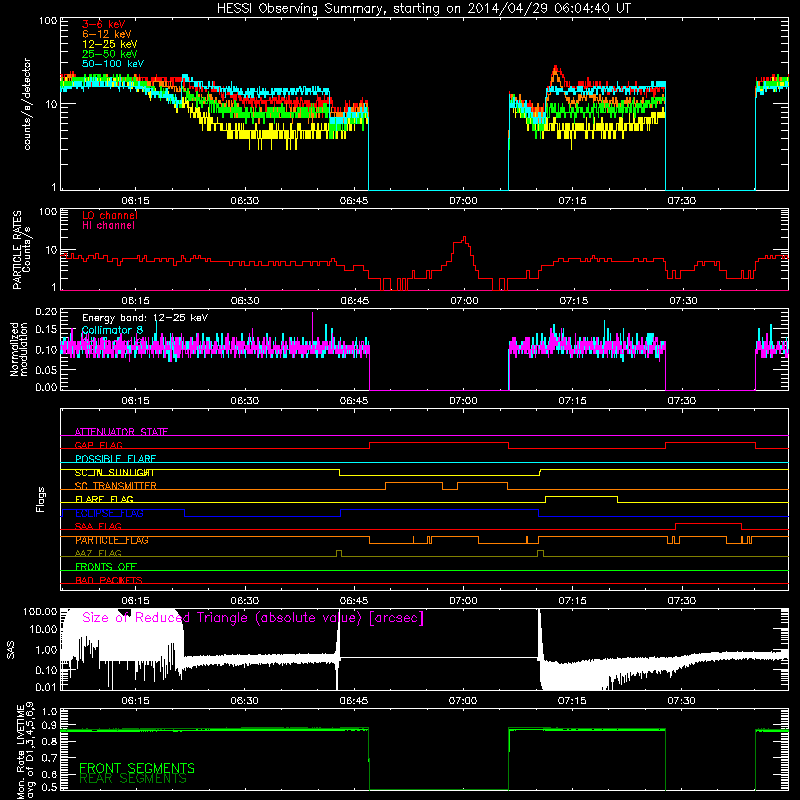Click the 'PARTICLE RATES Counts/s' axis label
800x800 pixels.
click(21, 250)
